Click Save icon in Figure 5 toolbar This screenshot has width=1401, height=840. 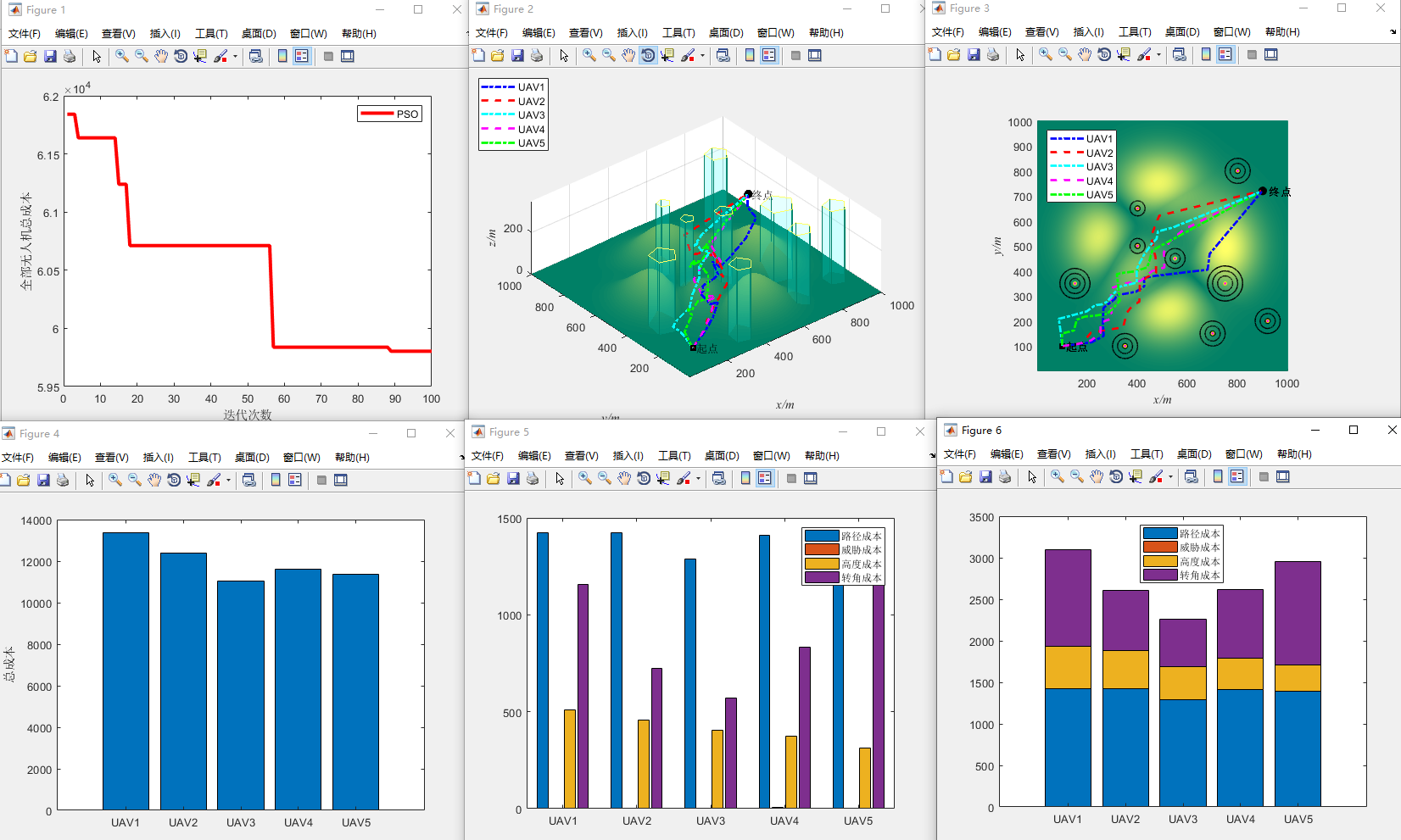click(513, 478)
